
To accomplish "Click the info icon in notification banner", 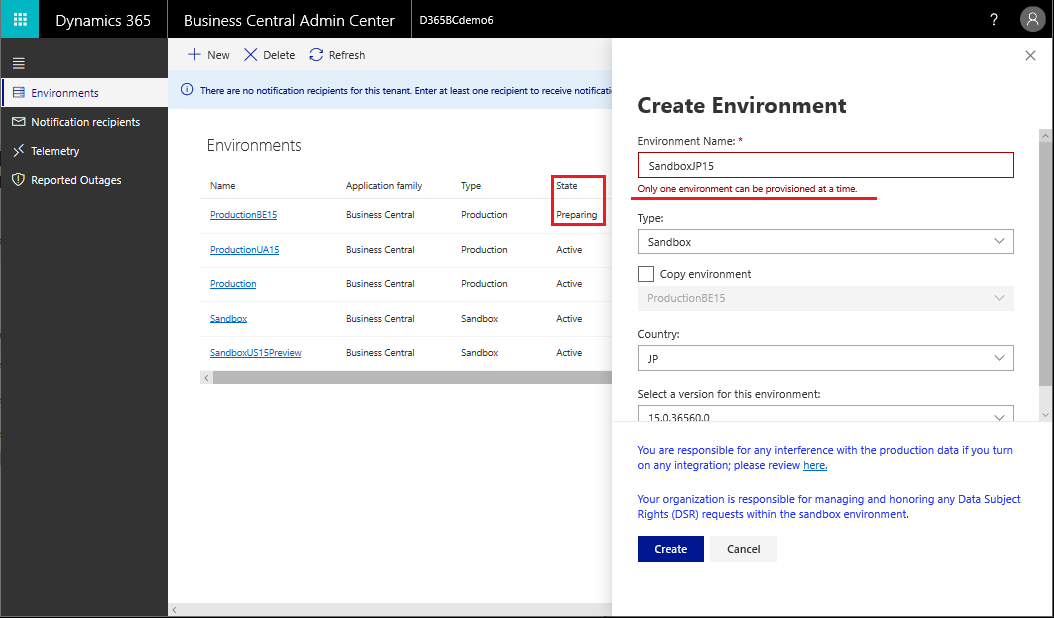I will point(187,90).
